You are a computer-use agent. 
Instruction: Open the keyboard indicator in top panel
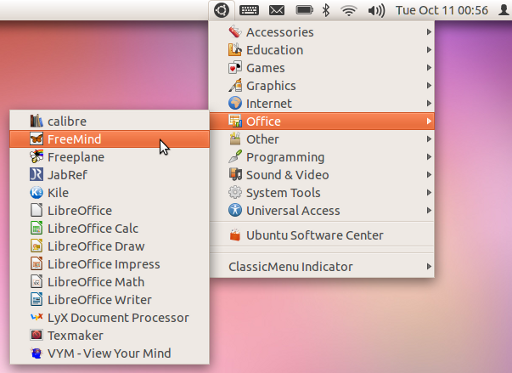(249, 10)
